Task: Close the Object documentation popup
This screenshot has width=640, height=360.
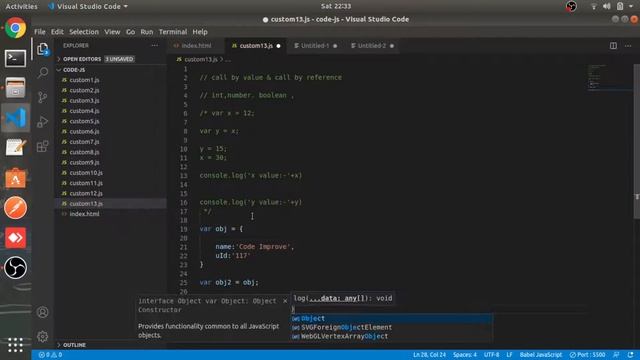Action: tap(285, 301)
